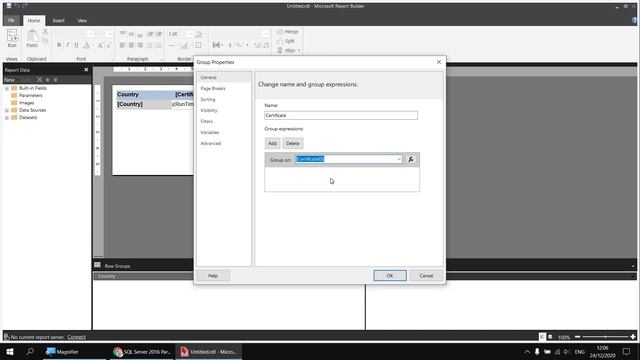
Task: Click the increase indent icon
Action: 159,34
